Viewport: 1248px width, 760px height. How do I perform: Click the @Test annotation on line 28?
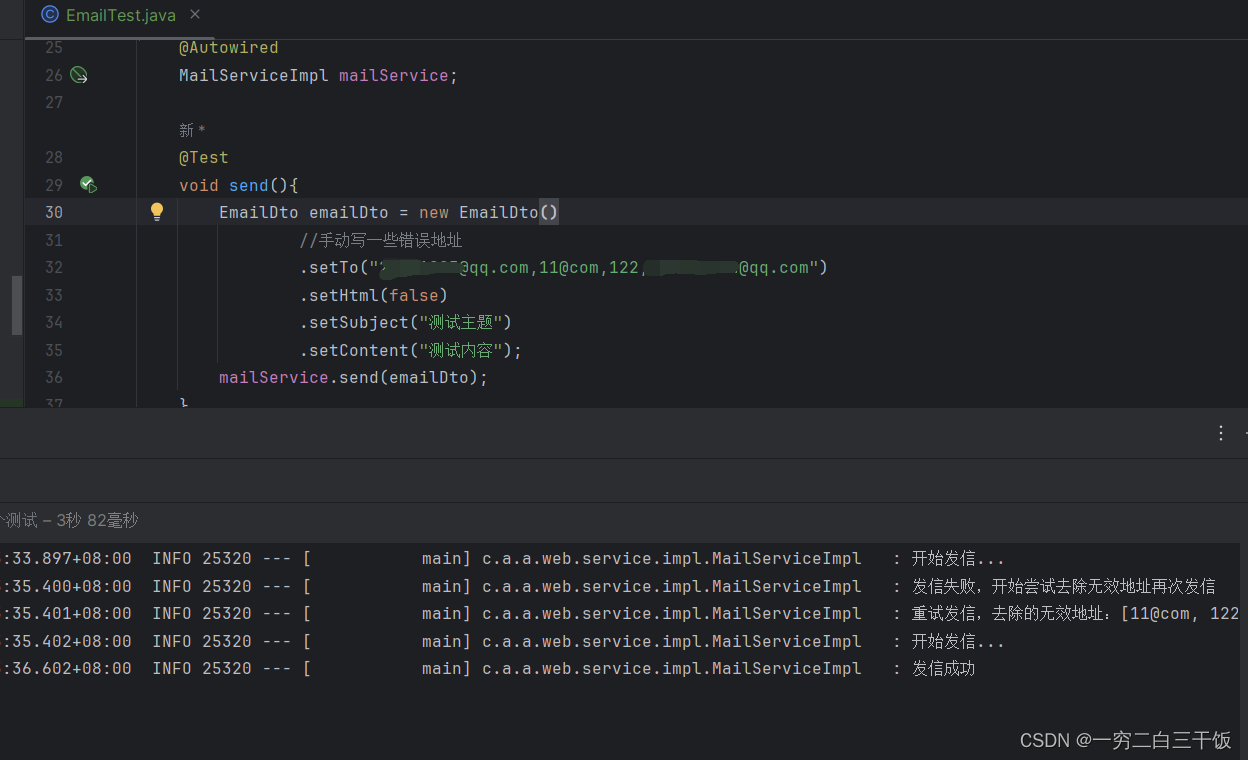click(x=204, y=157)
